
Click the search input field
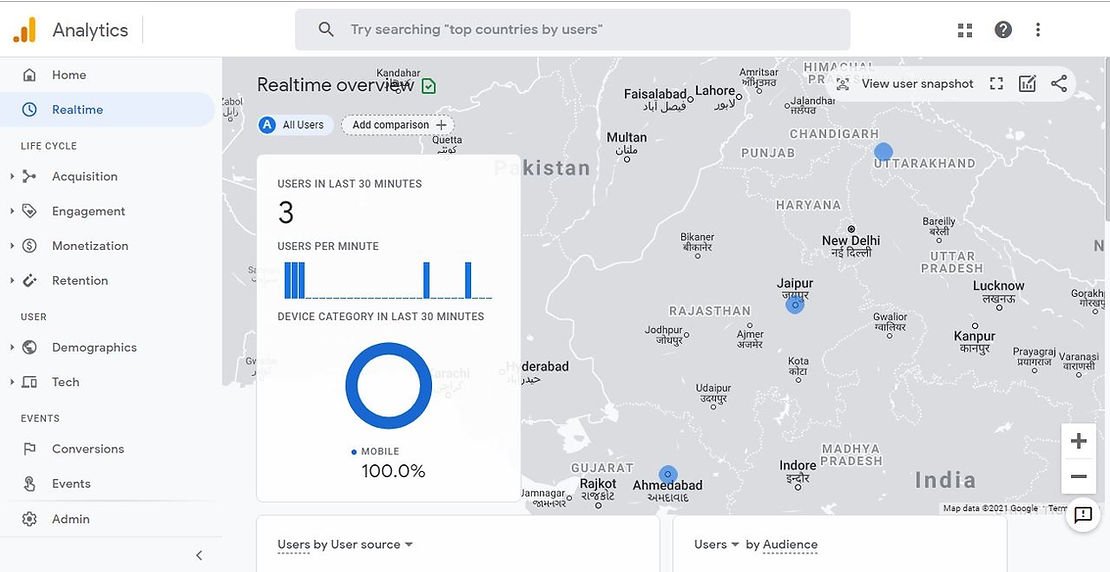click(x=590, y=30)
